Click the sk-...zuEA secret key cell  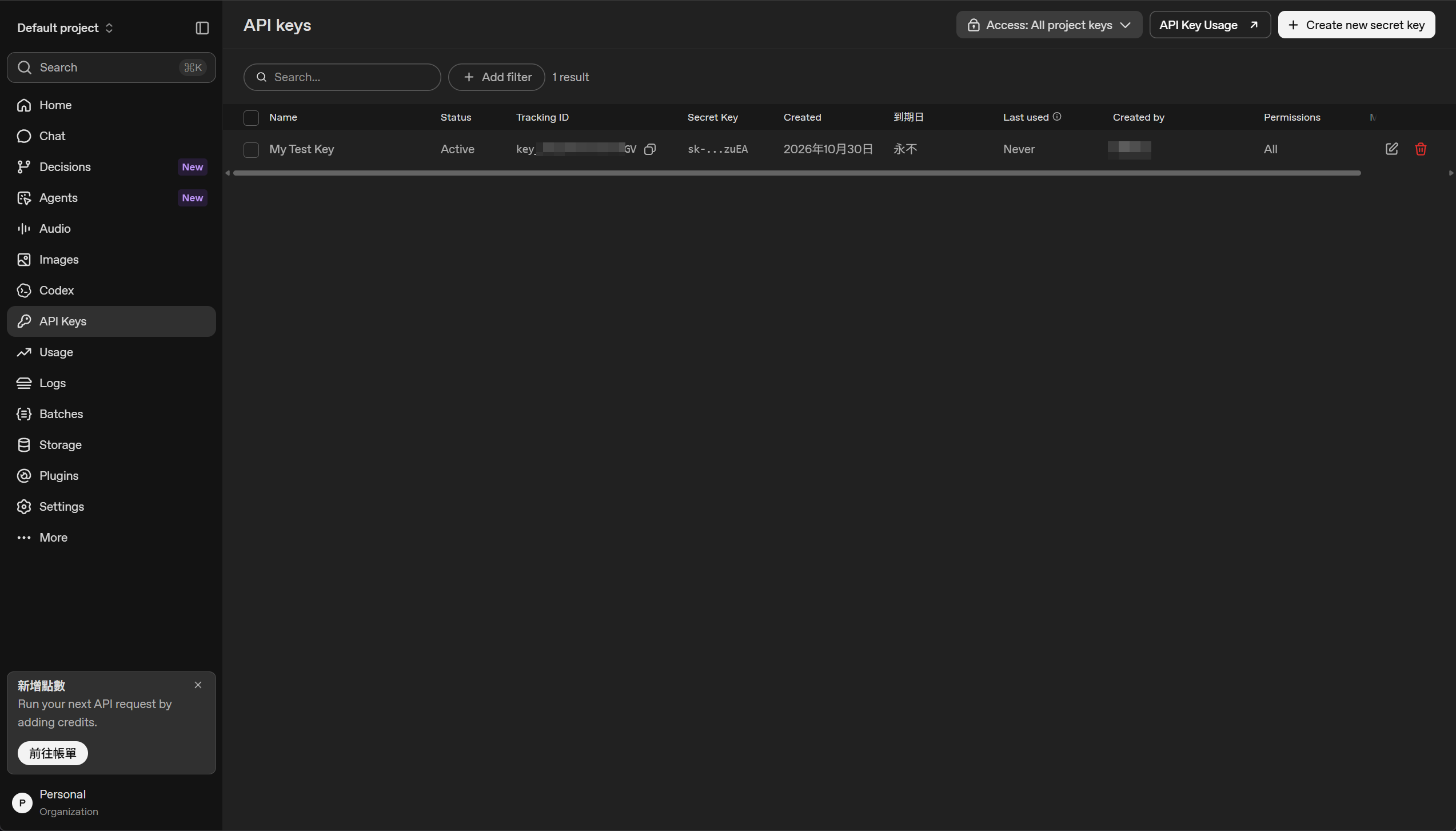click(717, 149)
